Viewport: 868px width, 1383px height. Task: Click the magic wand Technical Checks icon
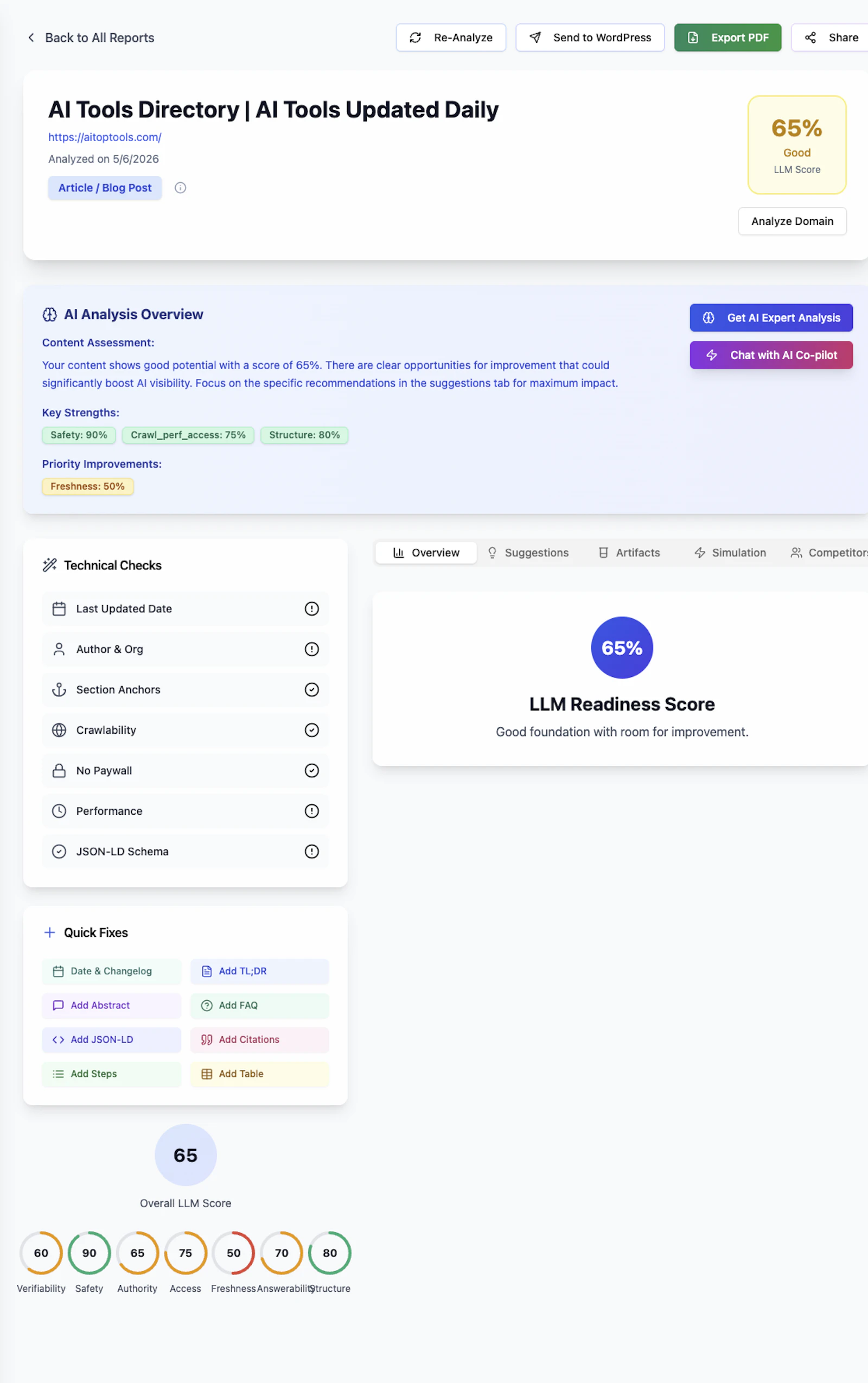point(50,565)
